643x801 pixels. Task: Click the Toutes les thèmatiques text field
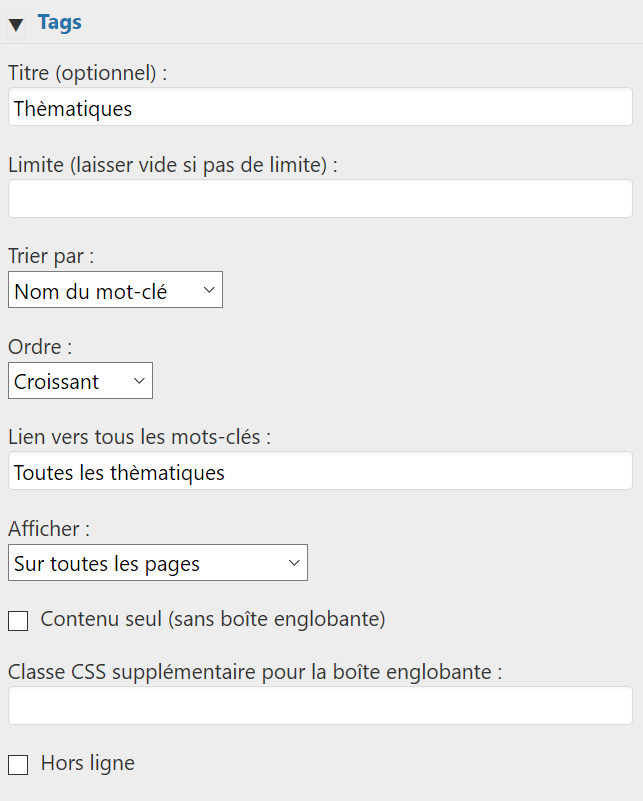320,472
